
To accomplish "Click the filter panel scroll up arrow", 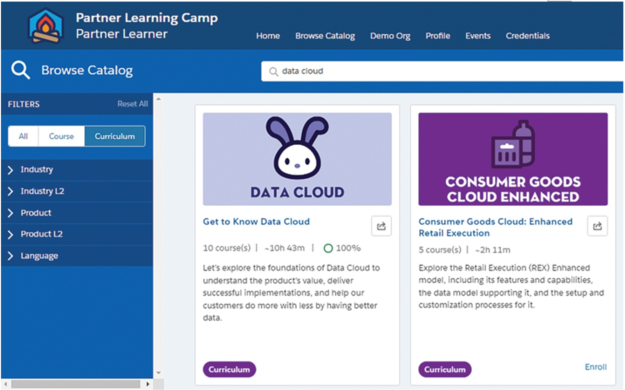I will coord(158,99).
